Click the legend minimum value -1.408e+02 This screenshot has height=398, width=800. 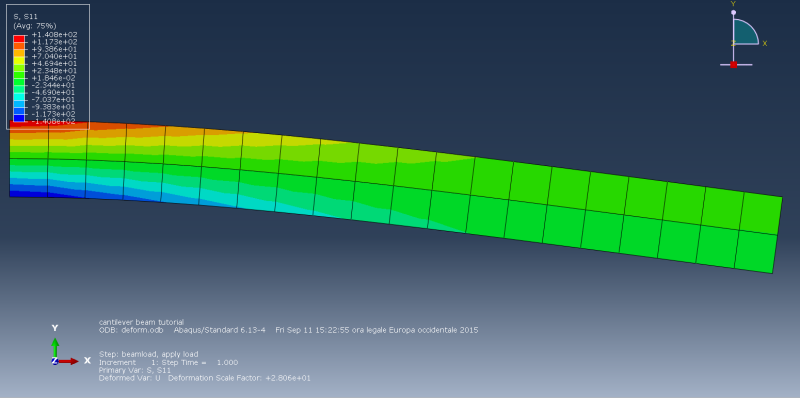coord(54,121)
